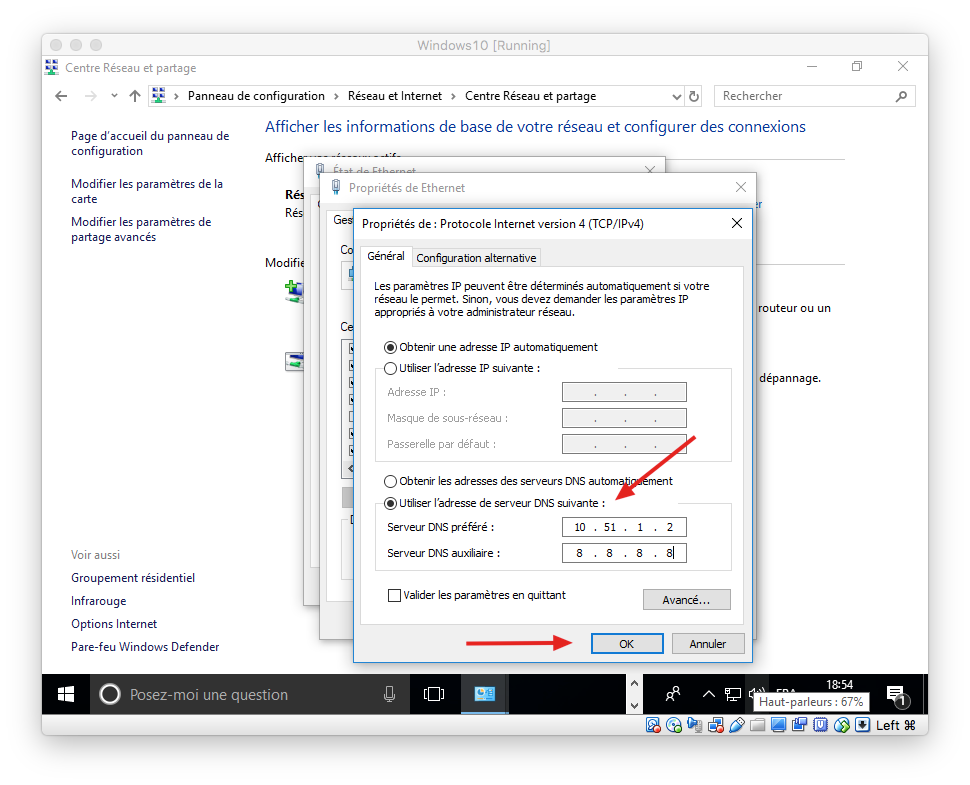
Task: Click the VirtualBox keyboard capture arrow icon
Action: 862,725
